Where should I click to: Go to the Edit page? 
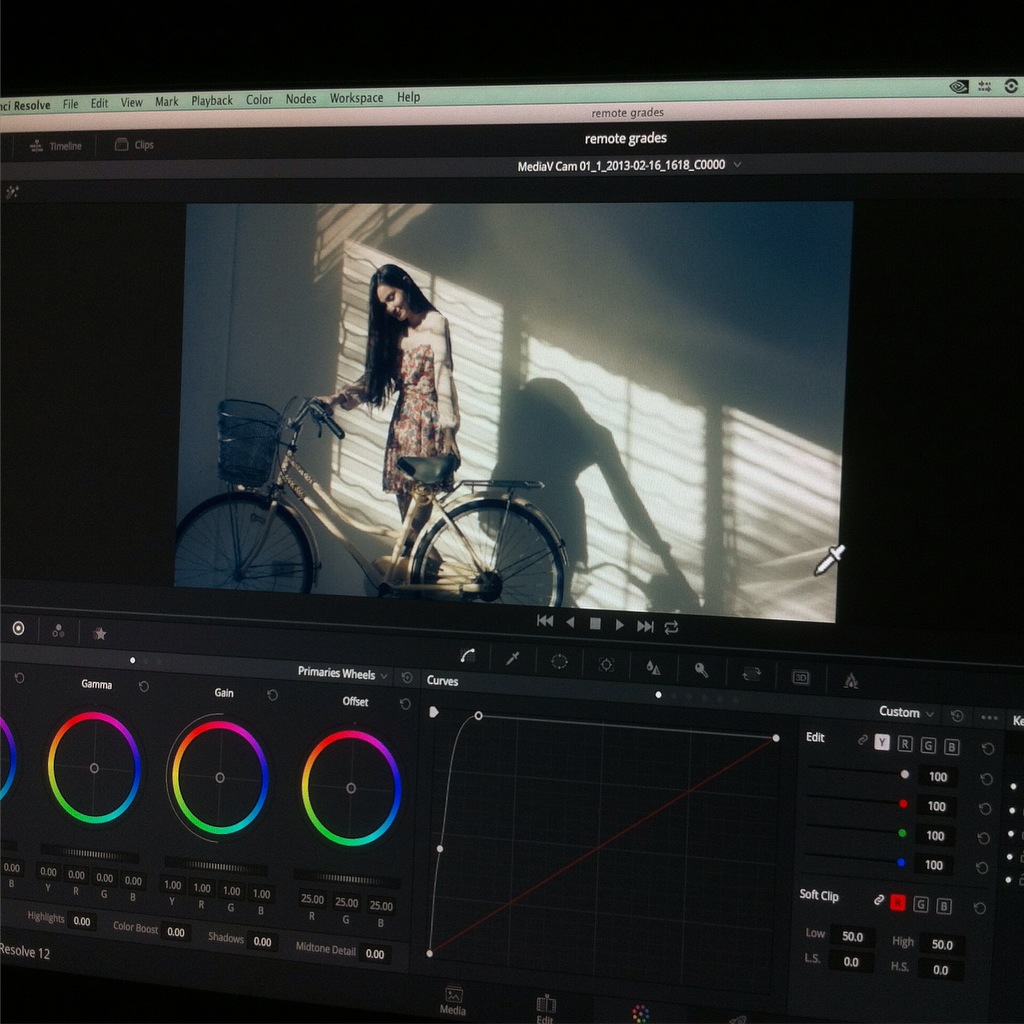[x=545, y=1009]
